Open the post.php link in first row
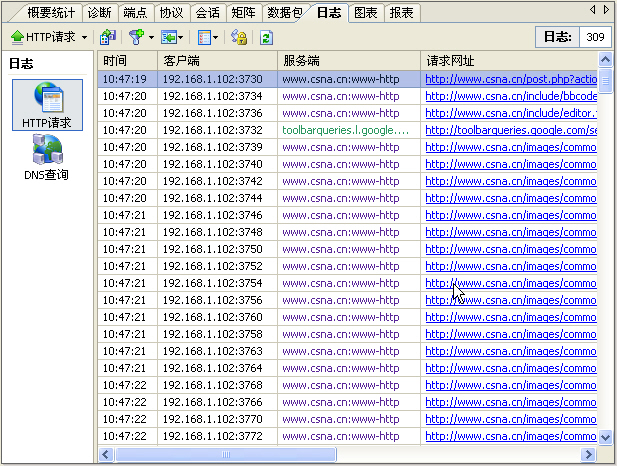The width and height of the screenshot is (617, 466). 510,78
